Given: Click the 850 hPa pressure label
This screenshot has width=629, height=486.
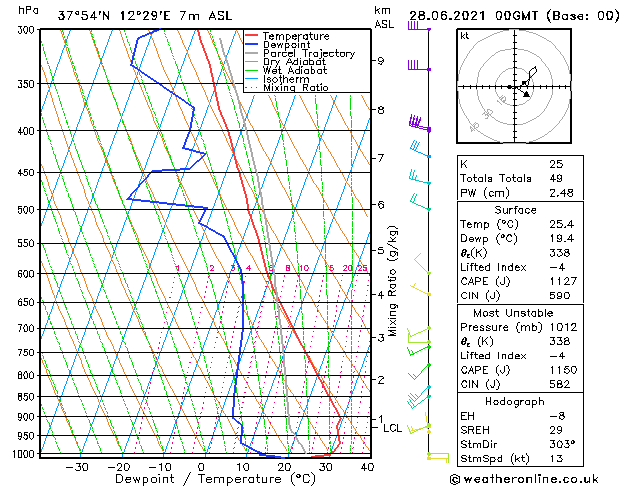Looking at the screenshot, I should (28, 397).
